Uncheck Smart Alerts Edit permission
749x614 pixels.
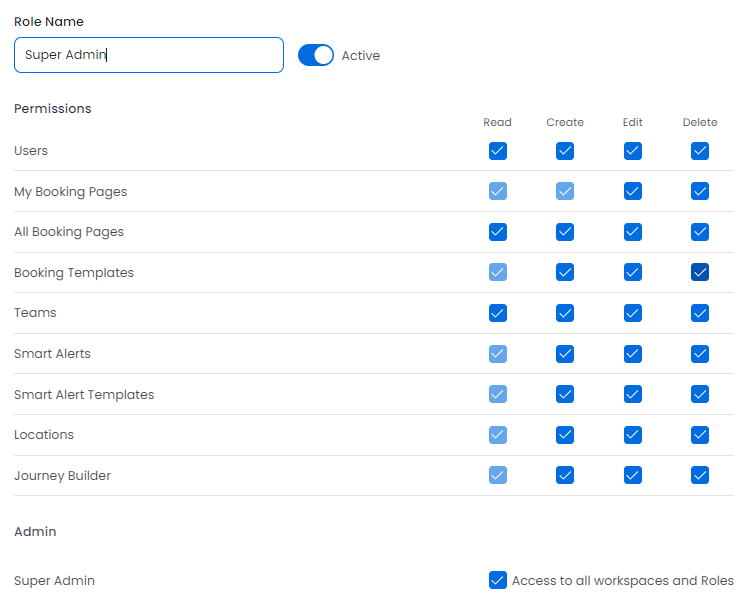pos(632,354)
